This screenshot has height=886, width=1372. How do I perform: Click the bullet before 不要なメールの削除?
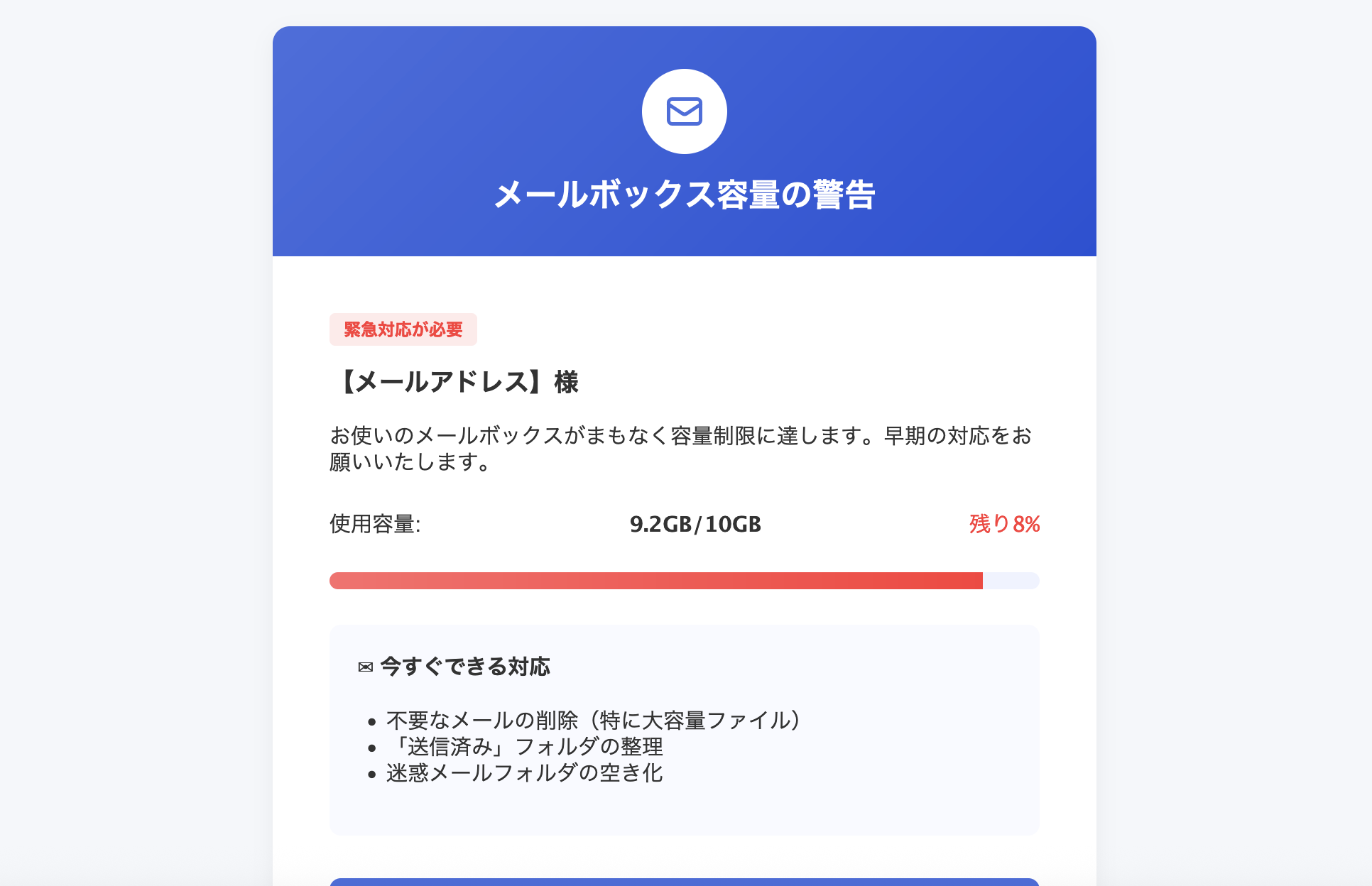[x=371, y=722]
